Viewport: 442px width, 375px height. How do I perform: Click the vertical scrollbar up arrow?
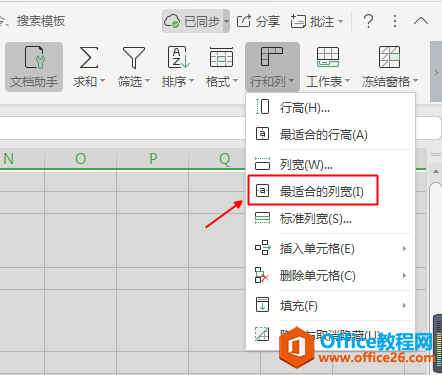coord(436,172)
